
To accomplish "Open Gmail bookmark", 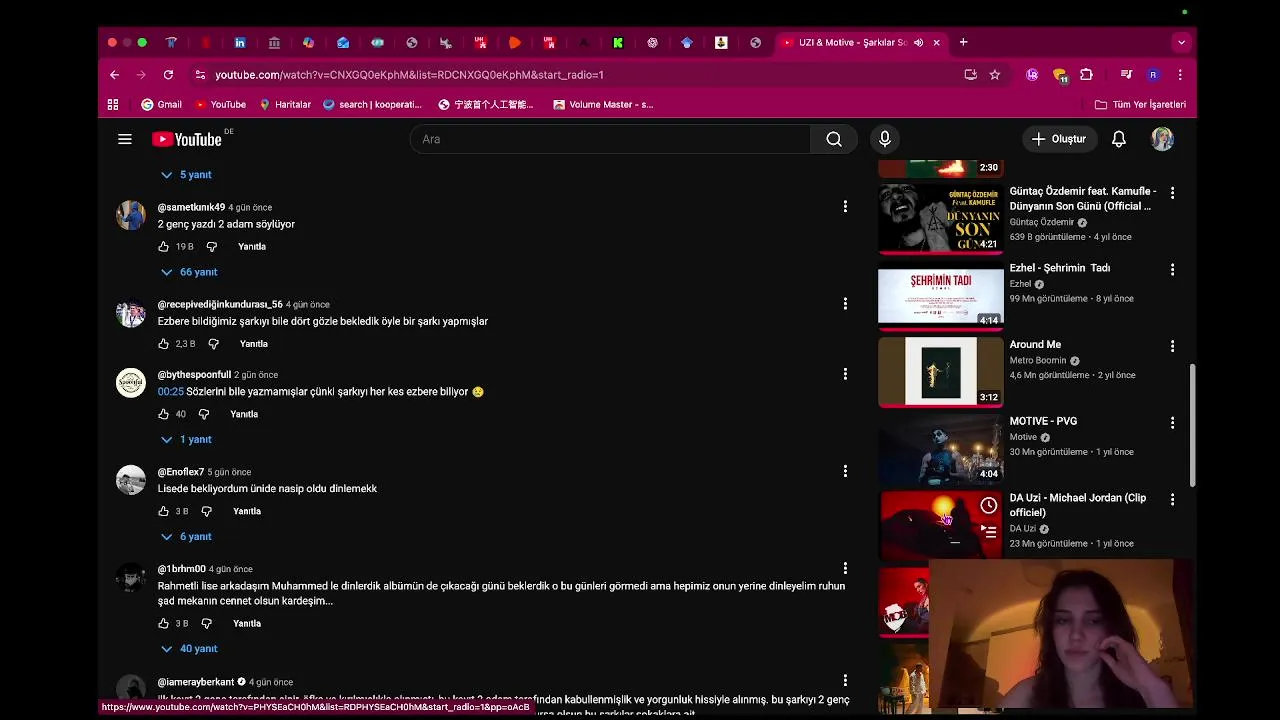I will [161, 104].
